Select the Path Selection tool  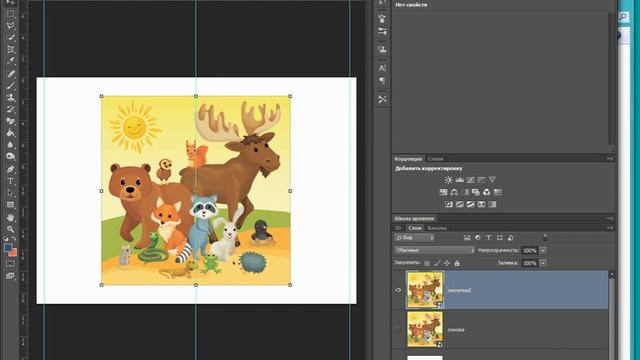click(10, 193)
